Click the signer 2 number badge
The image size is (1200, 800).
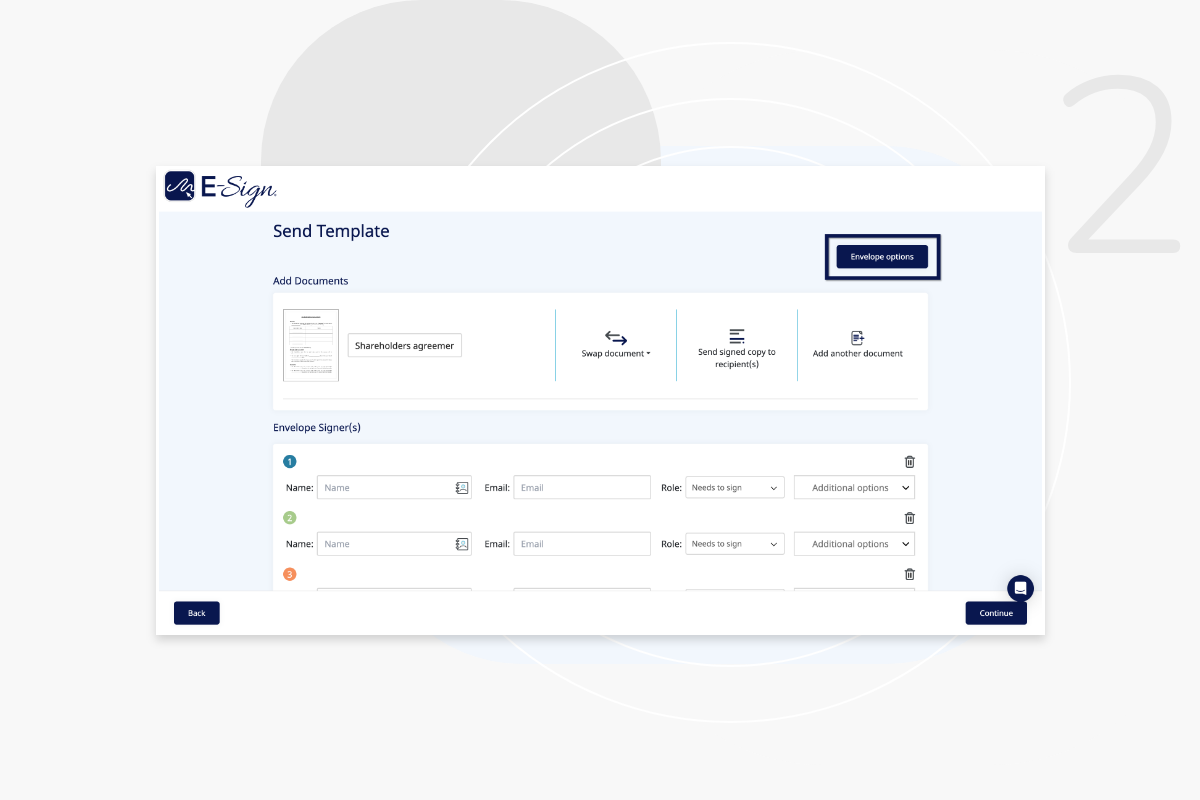(x=290, y=517)
